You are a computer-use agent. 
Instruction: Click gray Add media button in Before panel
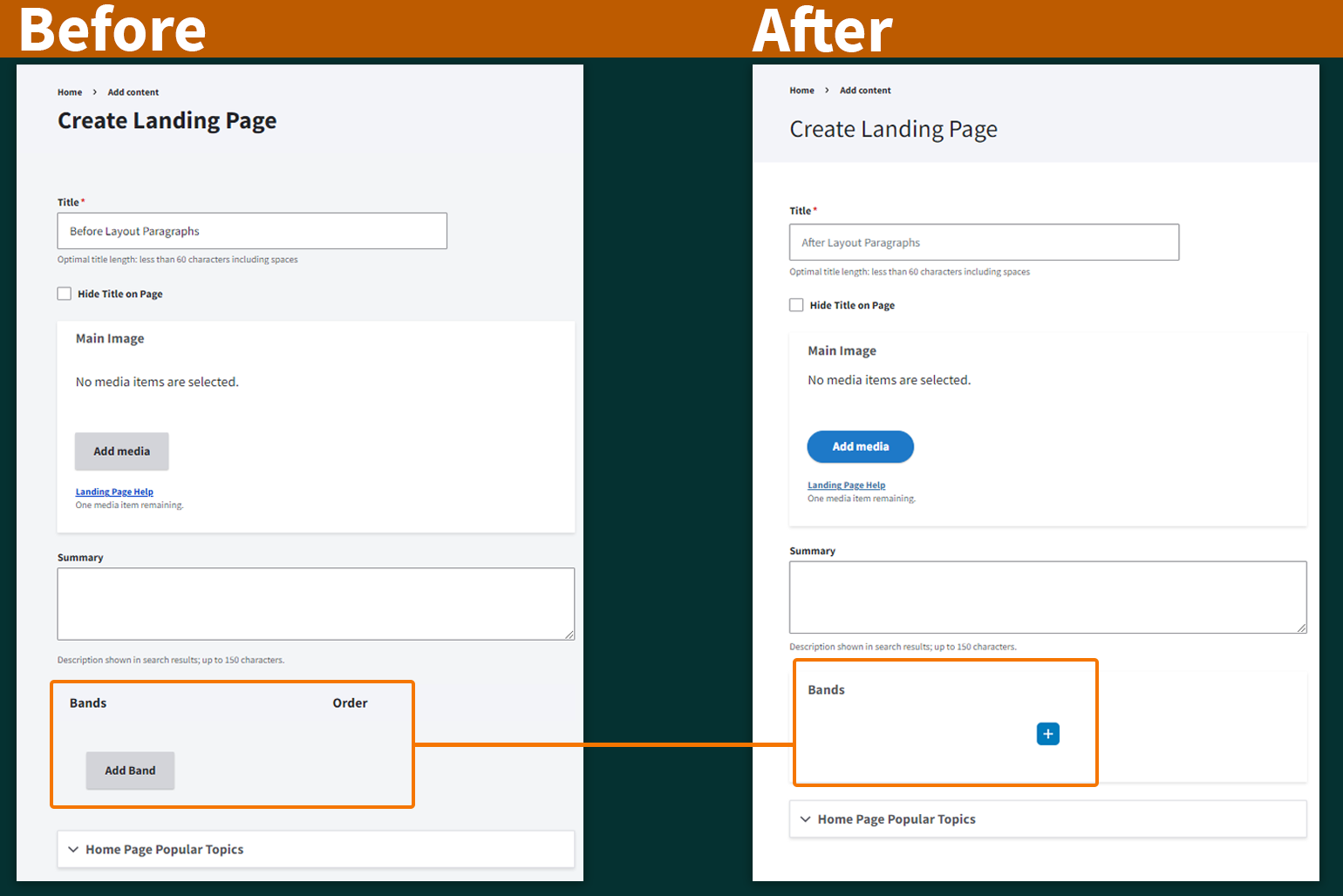tap(122, 451)
